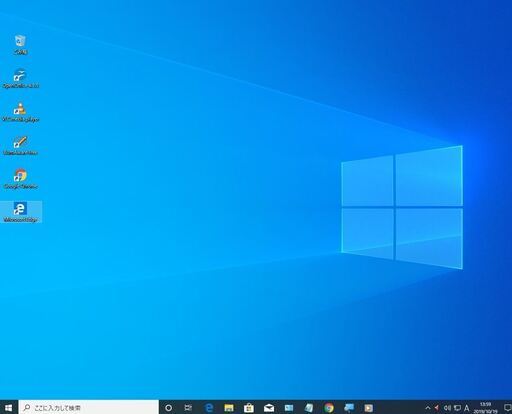Image resolution: width=512 pixels, height=414 pixels.
Task: Select the VLC media player shortcut
Action: (x=20, y=112)
